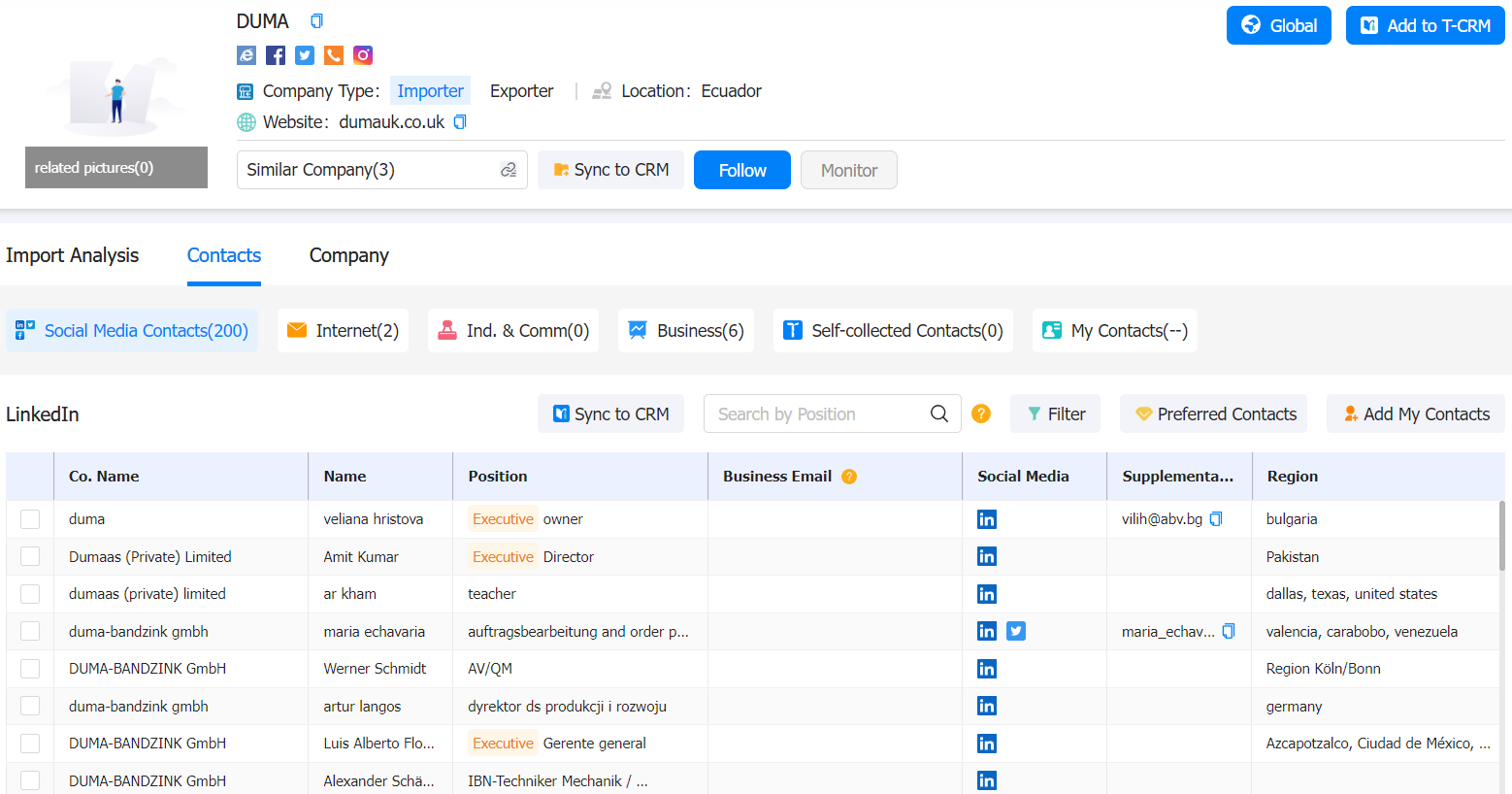Copy the DUMA company name
Screen dimensions: 1512x794
point(316,21)
